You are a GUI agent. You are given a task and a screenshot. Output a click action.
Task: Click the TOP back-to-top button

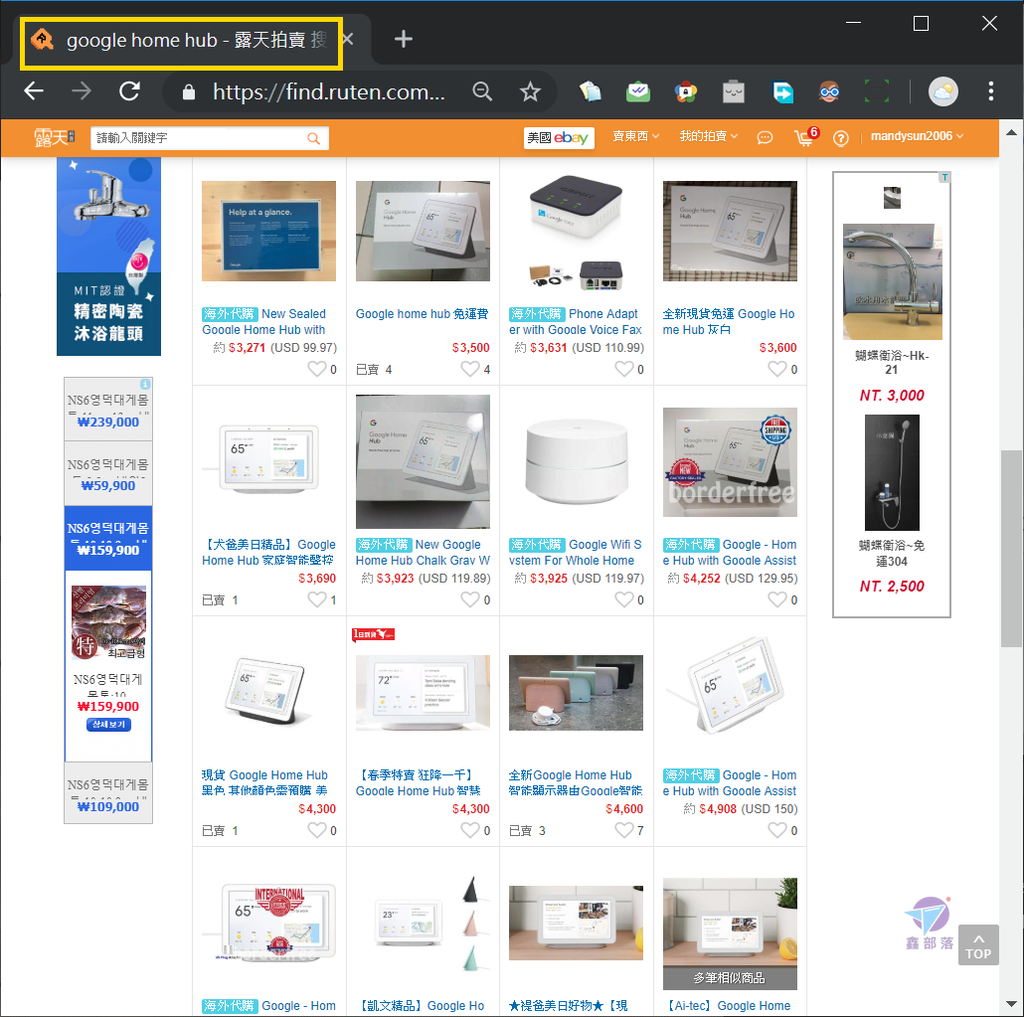[978, 944]
